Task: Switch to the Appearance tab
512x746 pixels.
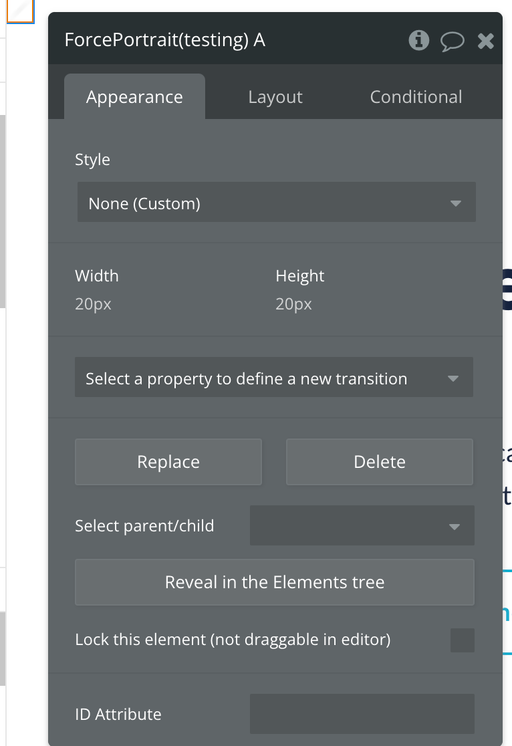Action: (135, 97)
